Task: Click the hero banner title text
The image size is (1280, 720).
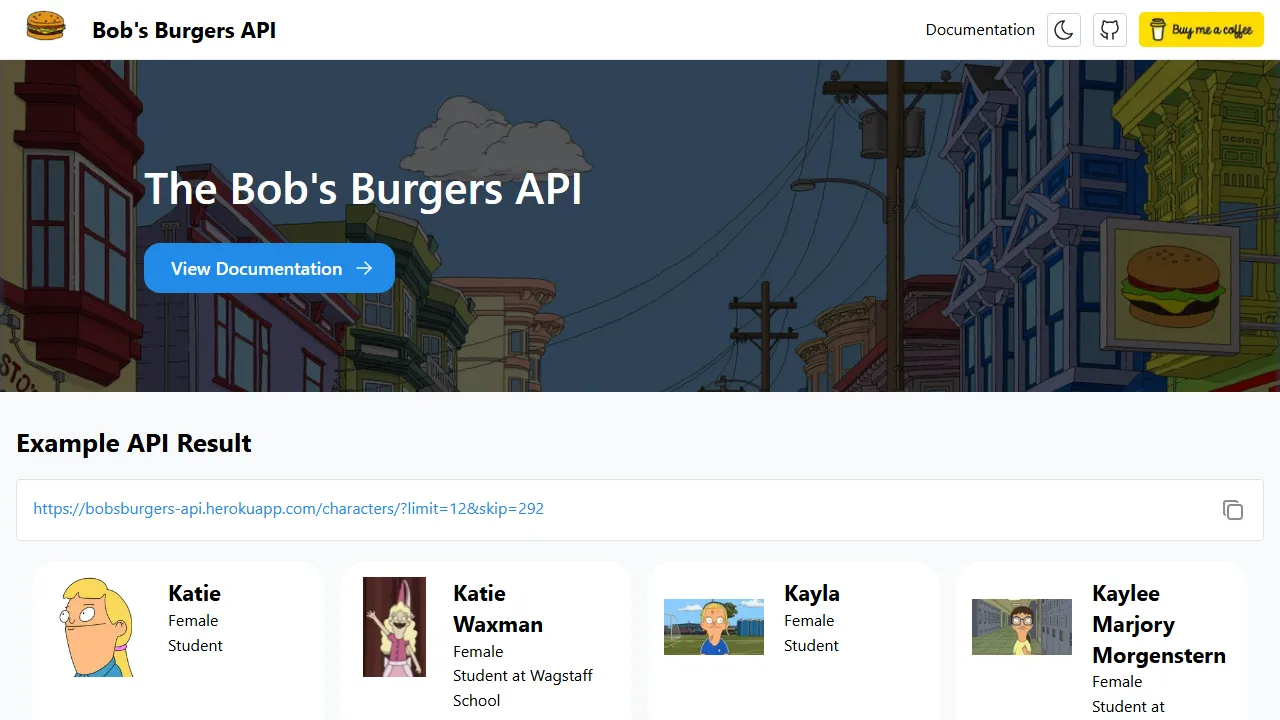Action: [x=364, y=188]
